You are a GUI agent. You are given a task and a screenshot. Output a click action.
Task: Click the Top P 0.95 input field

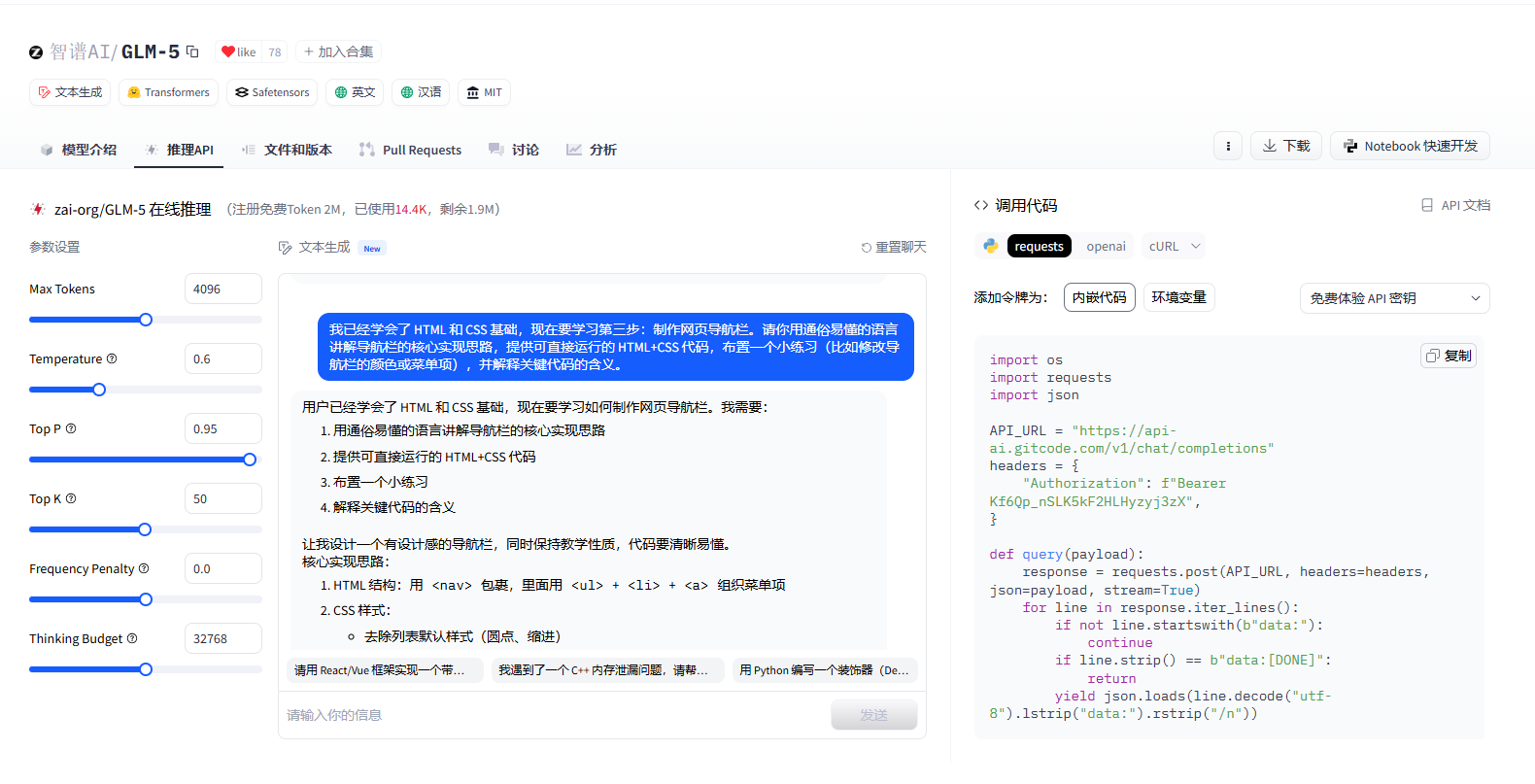click(x=223, y=428)
